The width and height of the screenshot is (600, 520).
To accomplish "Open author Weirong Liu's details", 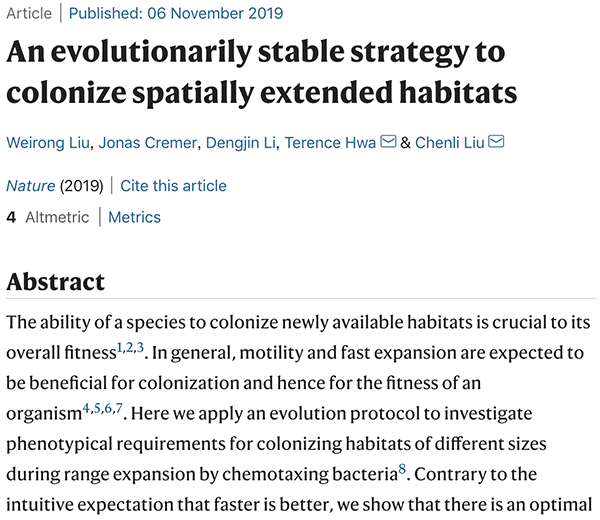I will coord(47,143).
